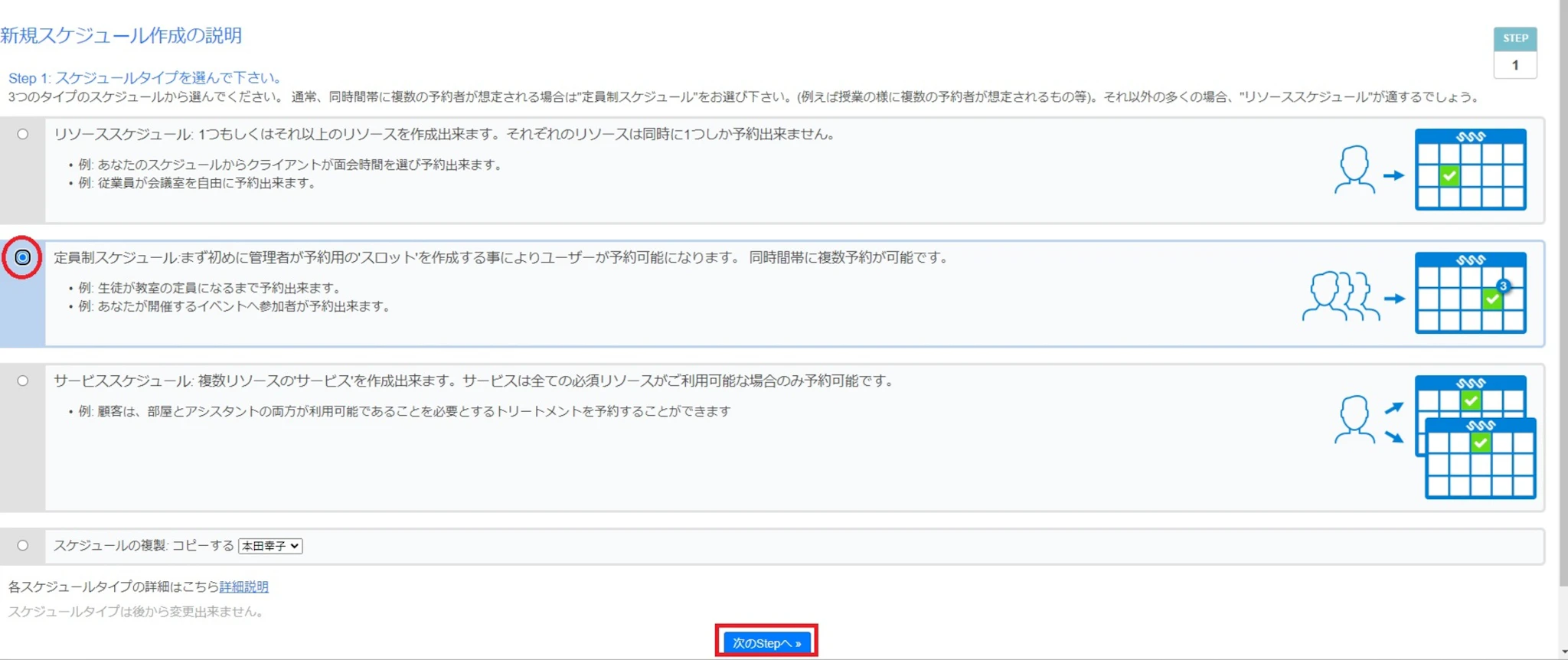Click the Capacity Schedule calendar with badge 3
1568x660 pixels.
[x=1470, y=293]
